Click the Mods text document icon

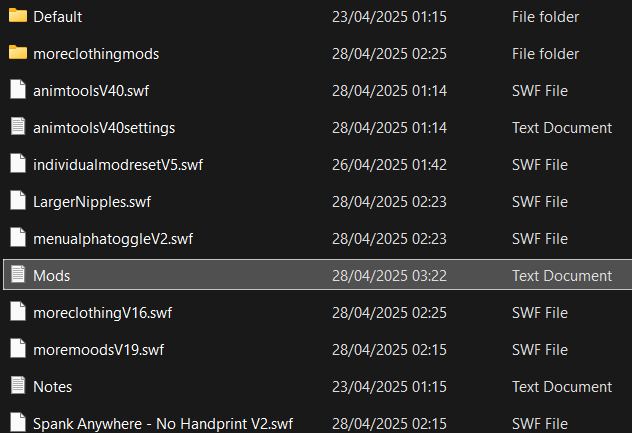pyautogui.click(x=17, y=275)
